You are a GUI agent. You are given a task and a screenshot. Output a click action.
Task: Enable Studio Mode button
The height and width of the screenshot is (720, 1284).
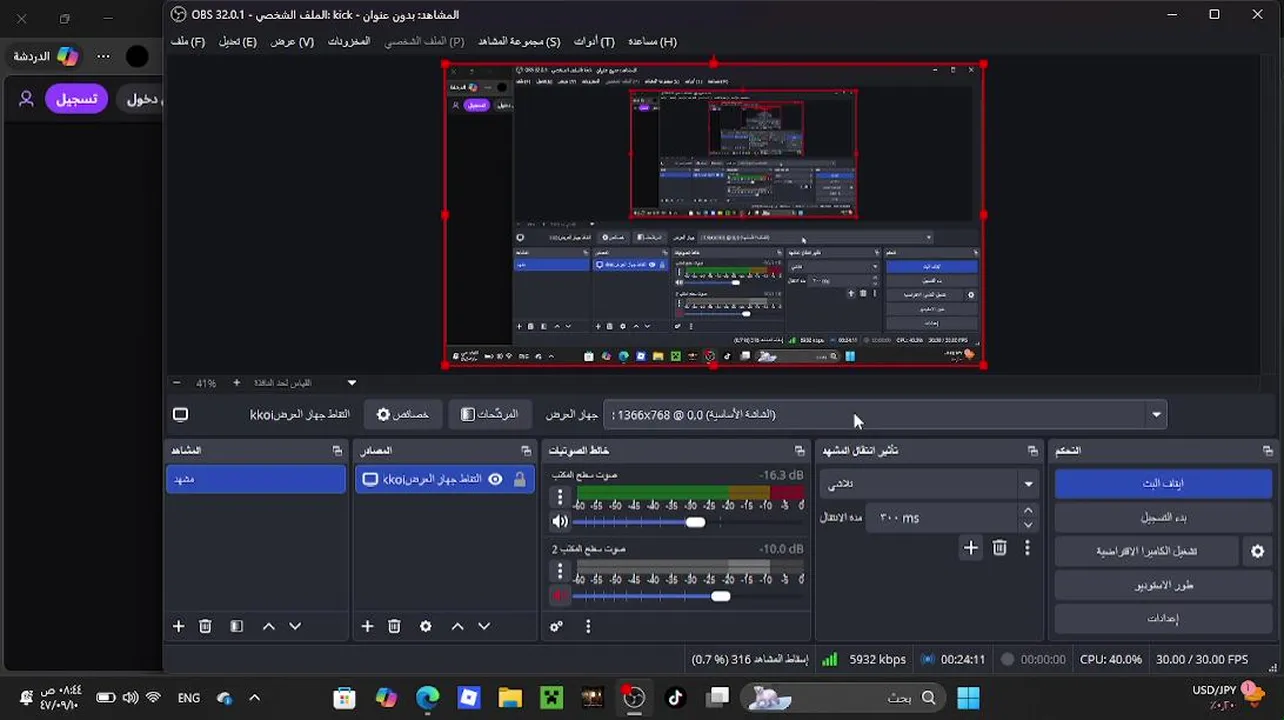point(1163,585)
